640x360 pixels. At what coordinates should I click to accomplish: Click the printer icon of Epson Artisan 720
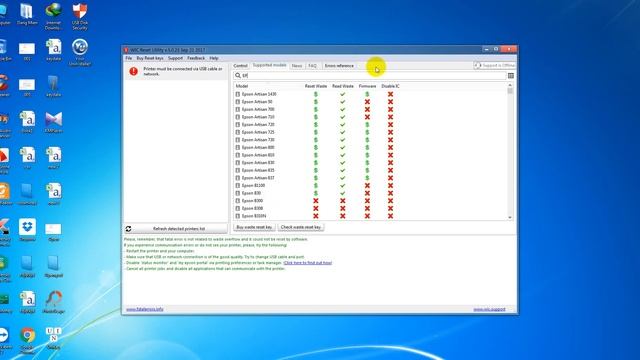tap(238, 125)
